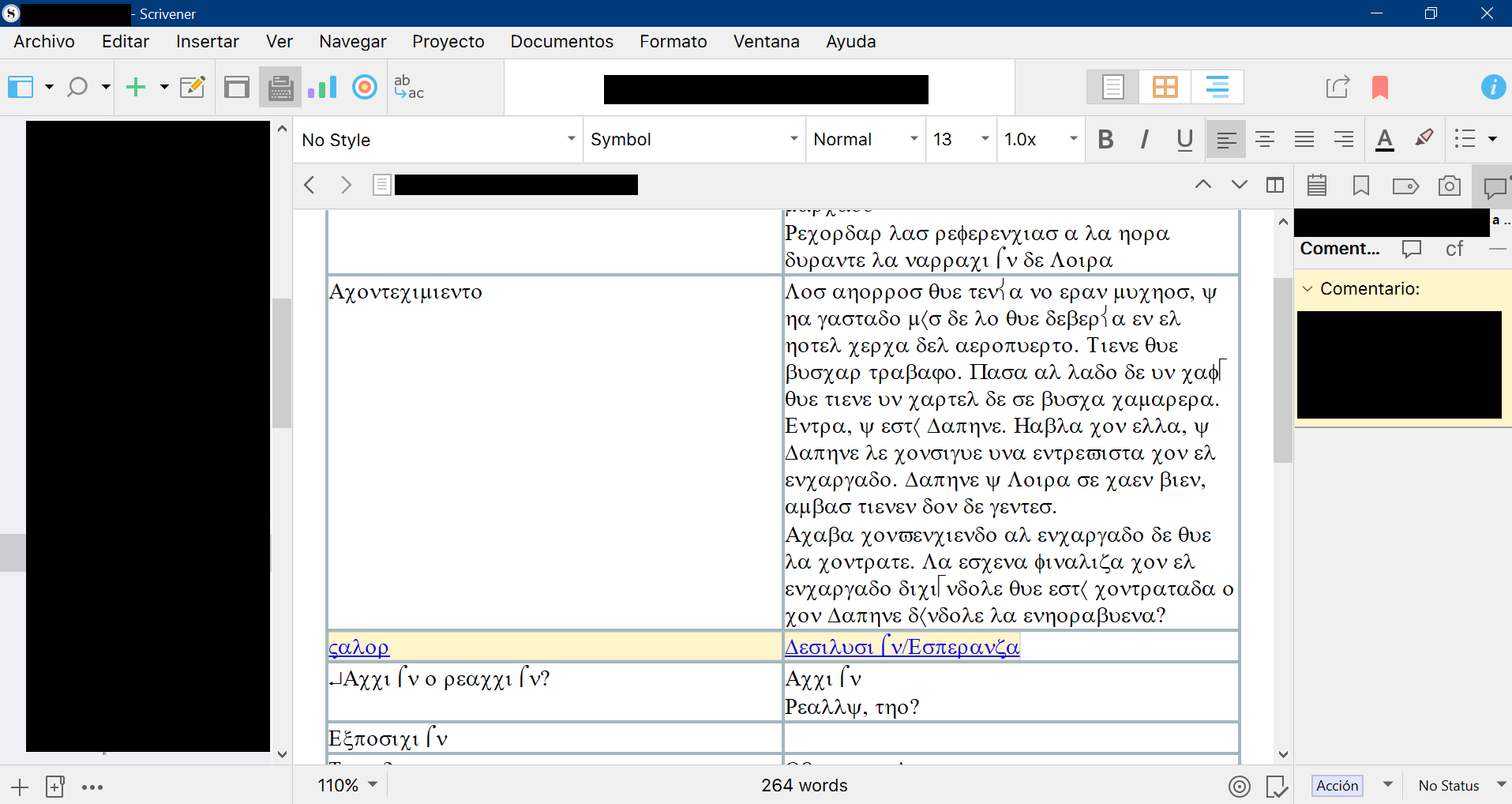
Task: Toggle bold formatting
Action: (1105, 140)
